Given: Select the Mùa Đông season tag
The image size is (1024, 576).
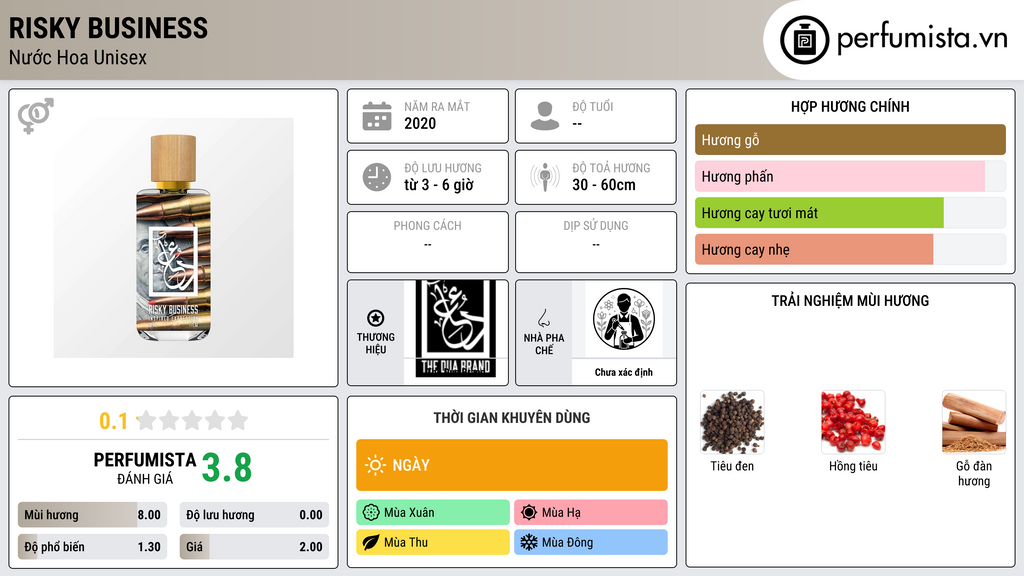Looking at the screenshot, I should [x=591, y=542].
